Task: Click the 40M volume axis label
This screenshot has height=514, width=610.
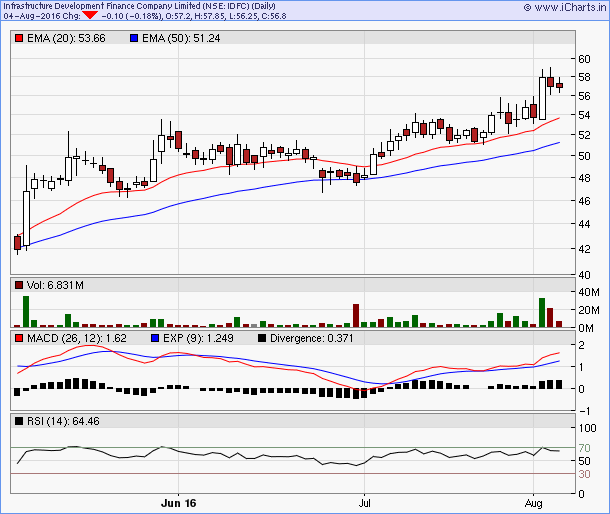Action: (x=589, y=292)
